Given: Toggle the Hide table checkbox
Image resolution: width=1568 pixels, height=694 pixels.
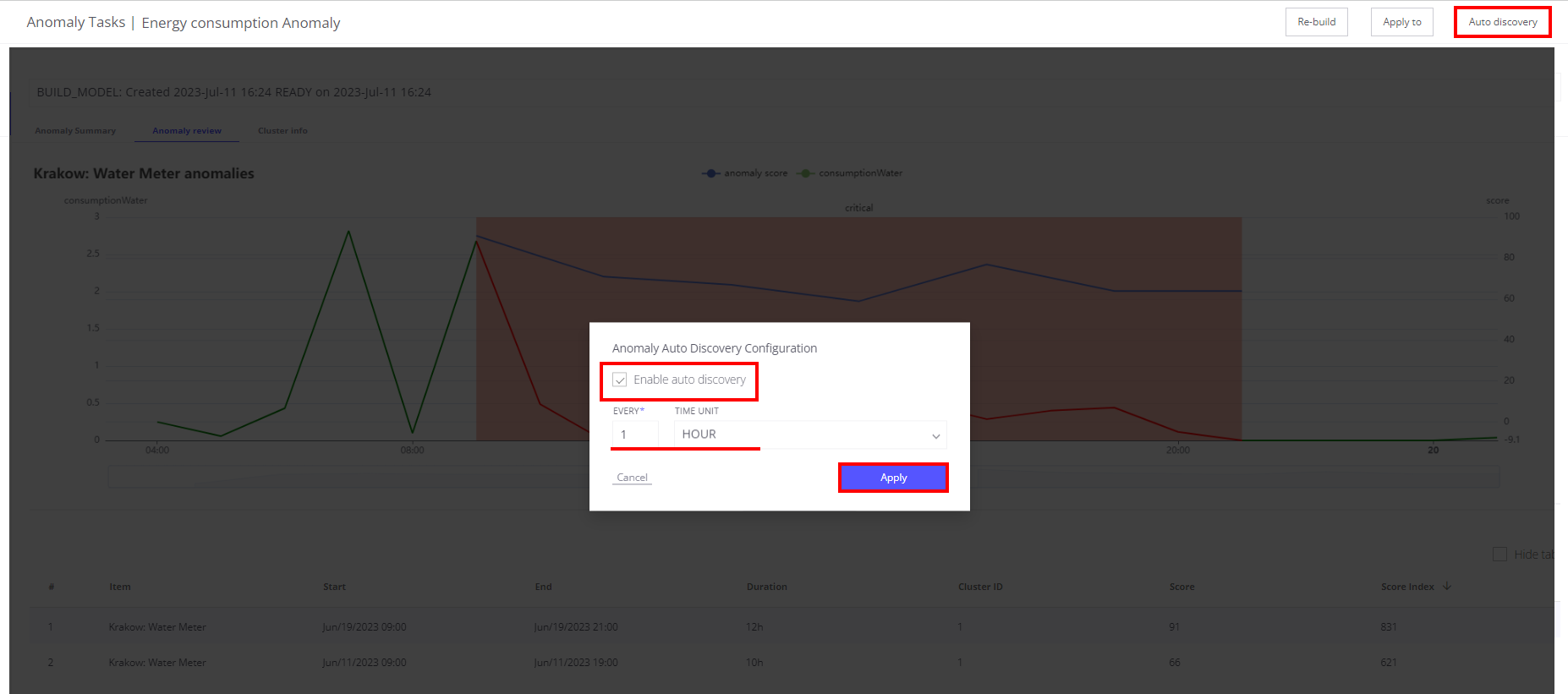Looking at the screenshot, I should point(1499,555).
